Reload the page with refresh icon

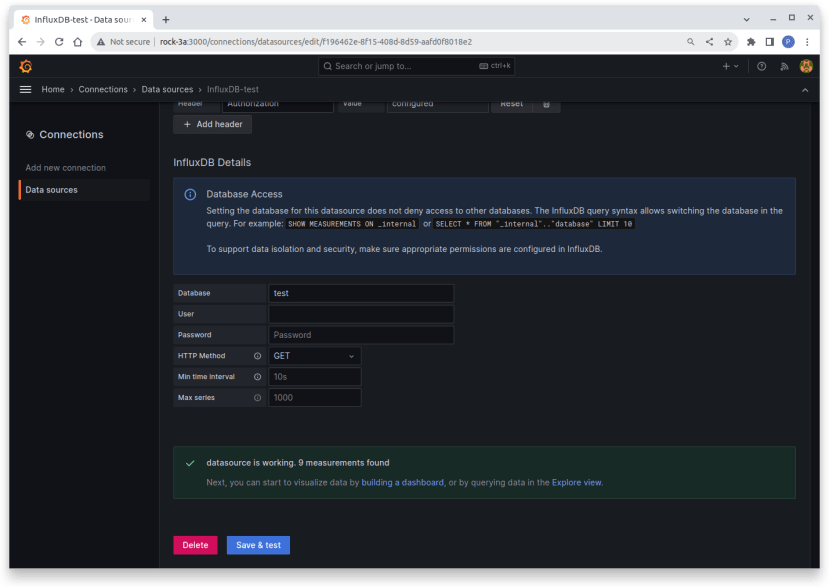(59, 42)
